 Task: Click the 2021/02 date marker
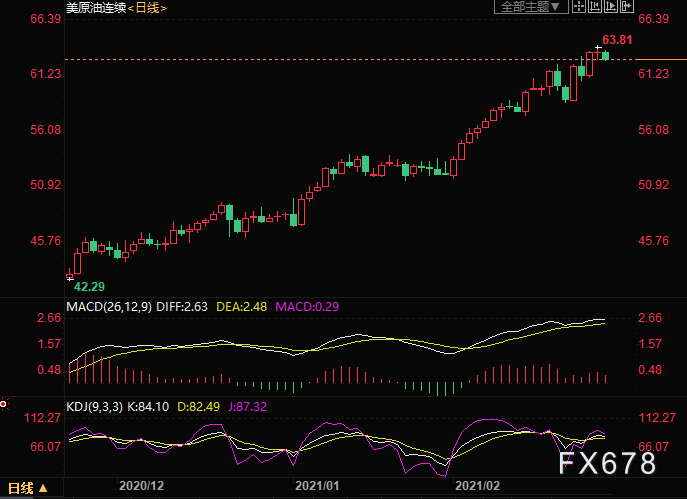478,486
